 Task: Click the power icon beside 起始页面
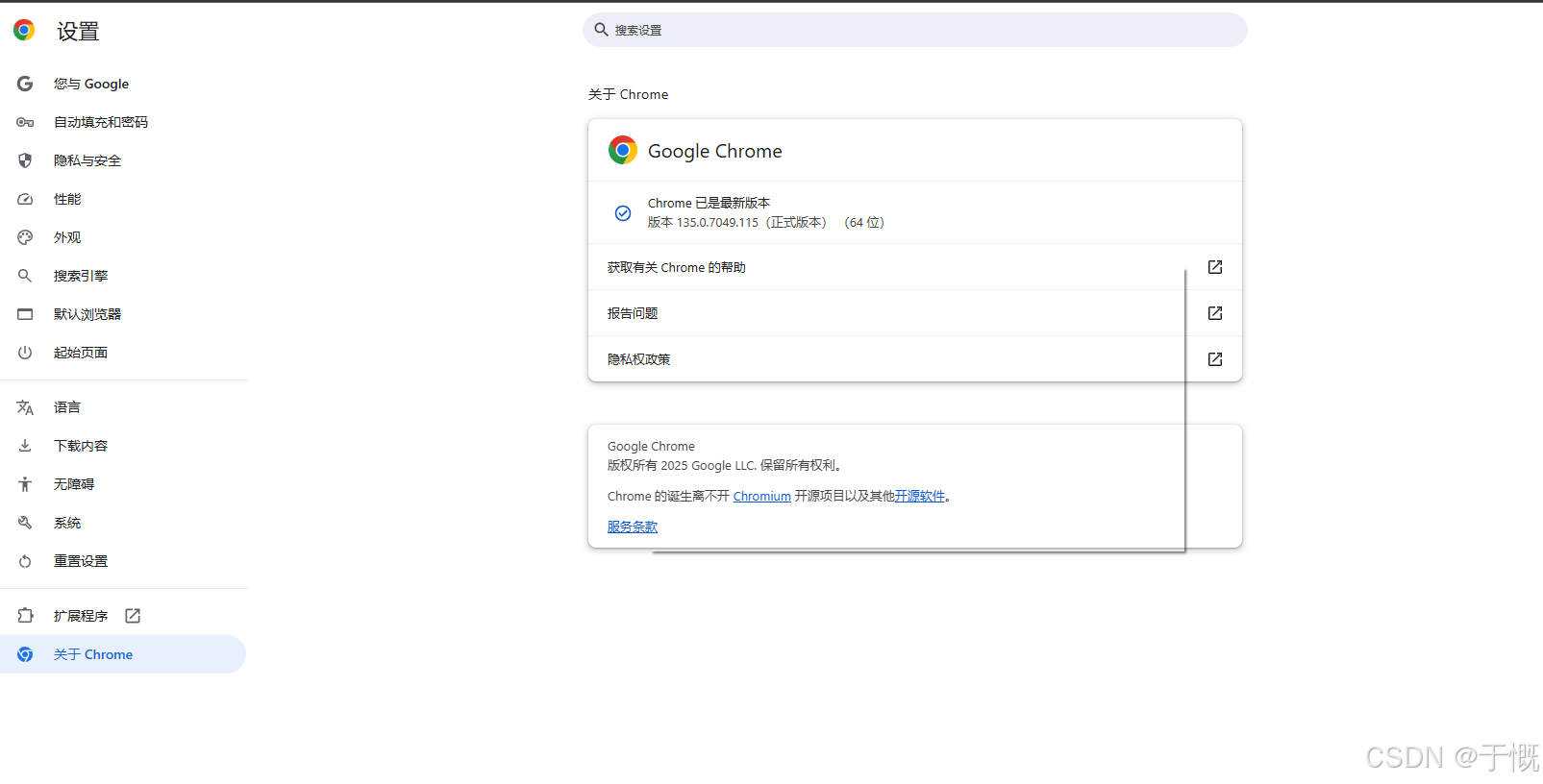coord(25,353)
